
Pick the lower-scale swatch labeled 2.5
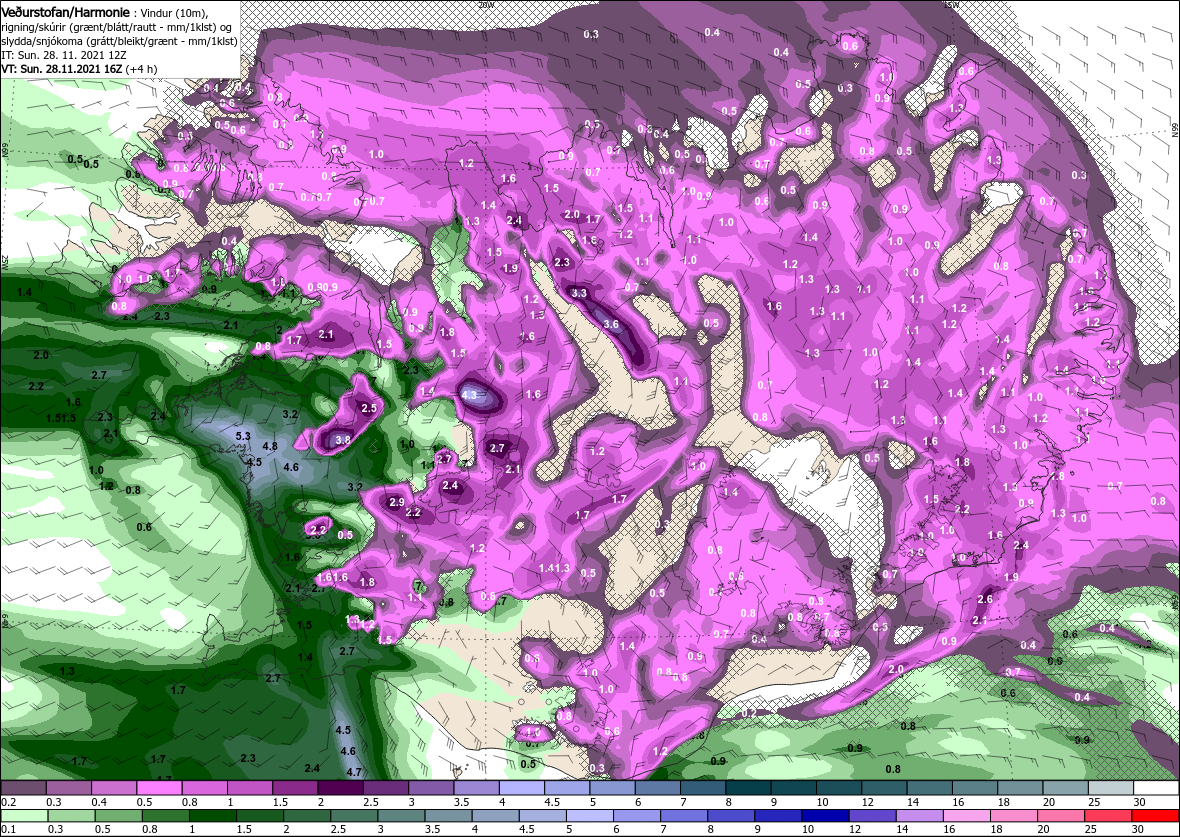pos(354,816)
